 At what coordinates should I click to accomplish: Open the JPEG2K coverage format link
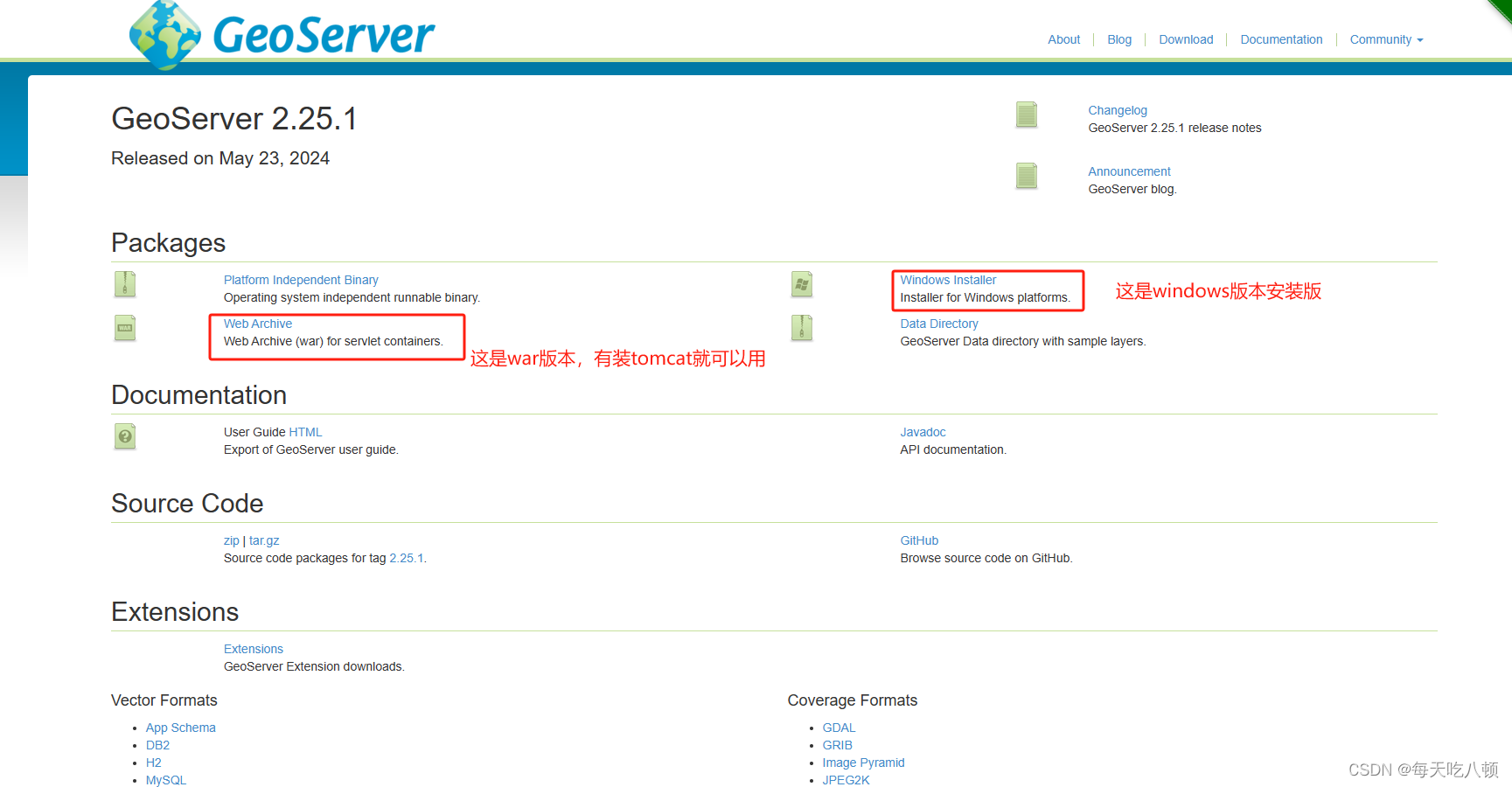pyautogui.click(x=846, y=780)
